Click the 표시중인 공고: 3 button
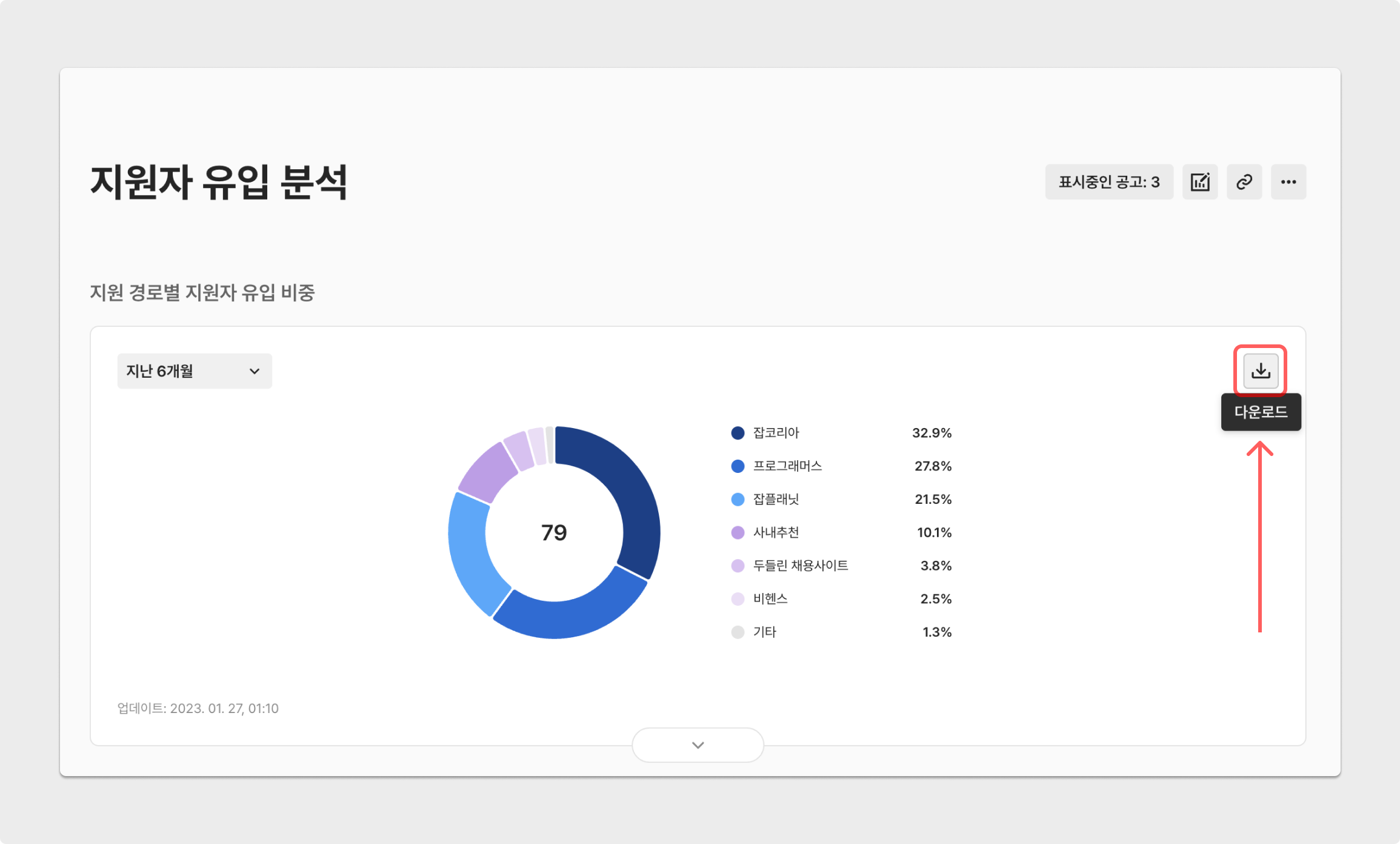 [1108, 182]
